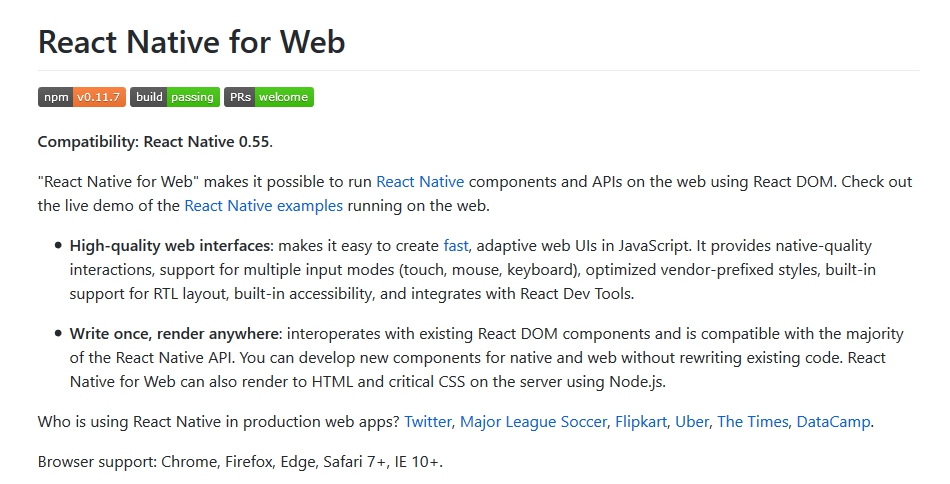Click 'Write once, render anywhere' bold text
This screenshot has height=484, width=950.
tap(174, 334)
